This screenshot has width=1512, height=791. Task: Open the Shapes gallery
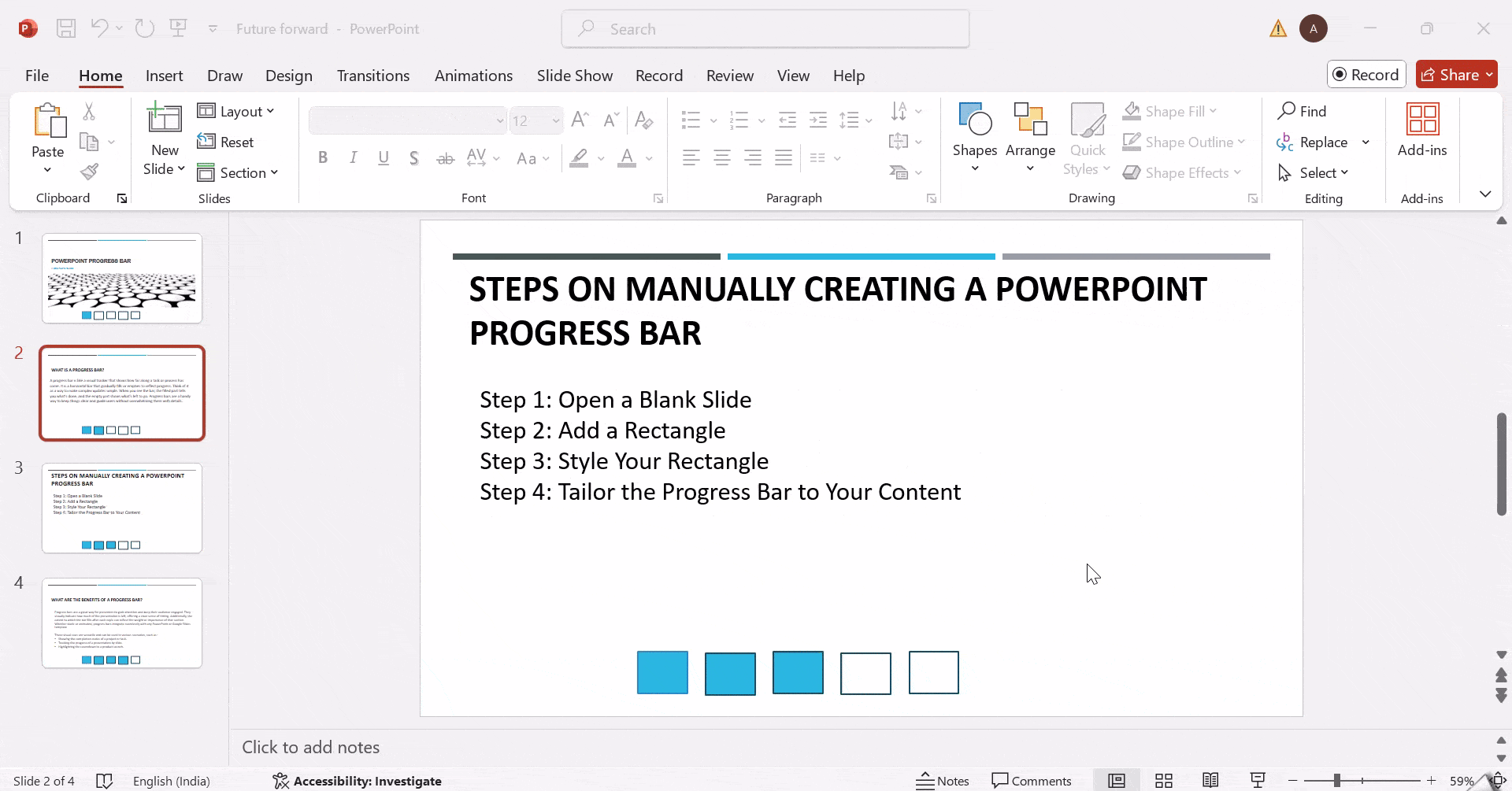pyautogui.click(x=974, y=138)
